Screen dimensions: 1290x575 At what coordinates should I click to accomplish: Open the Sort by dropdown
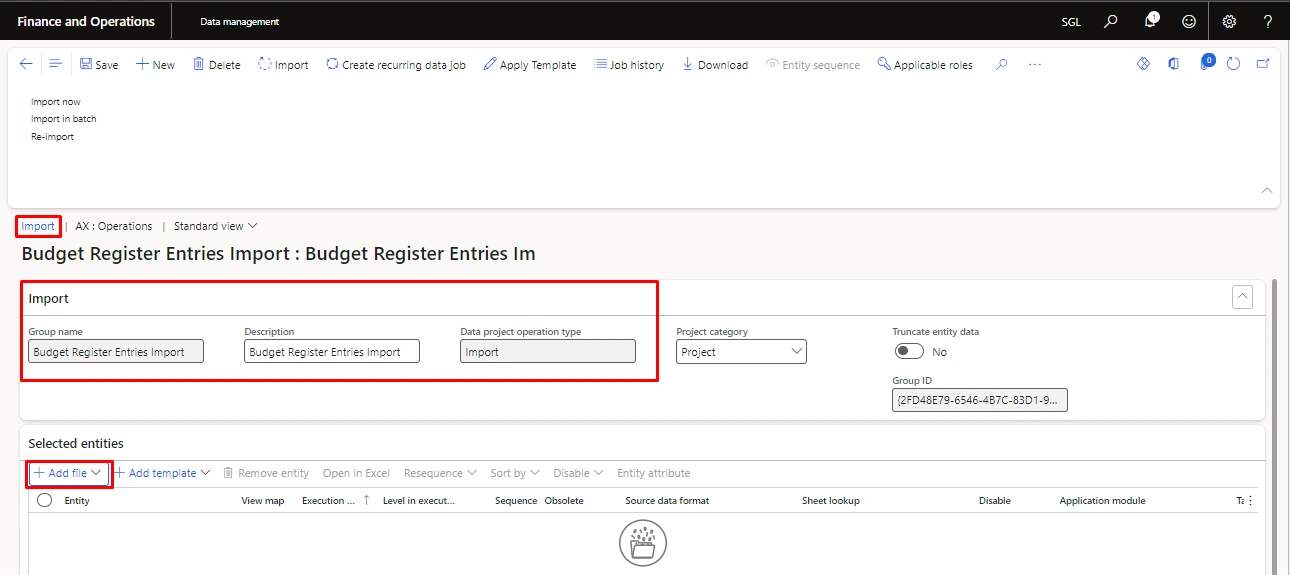(514, 473)
